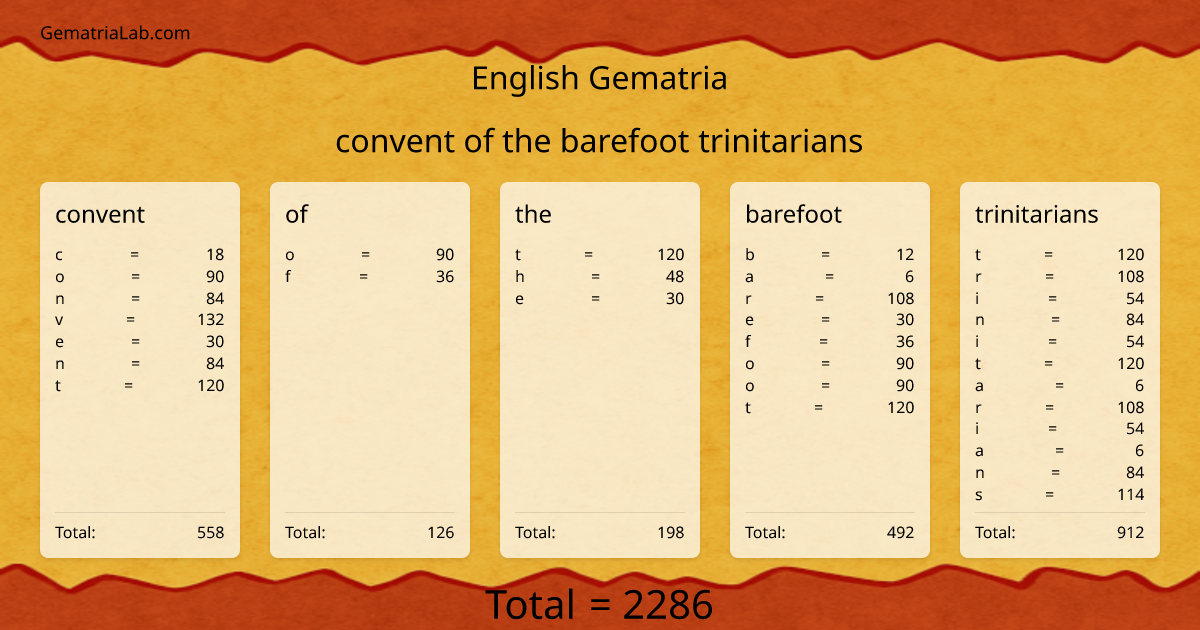Viewport: 1200px width, 630px height.
Task: Click letter 'c' row label in convent card
Action: [x=59, y=255]
